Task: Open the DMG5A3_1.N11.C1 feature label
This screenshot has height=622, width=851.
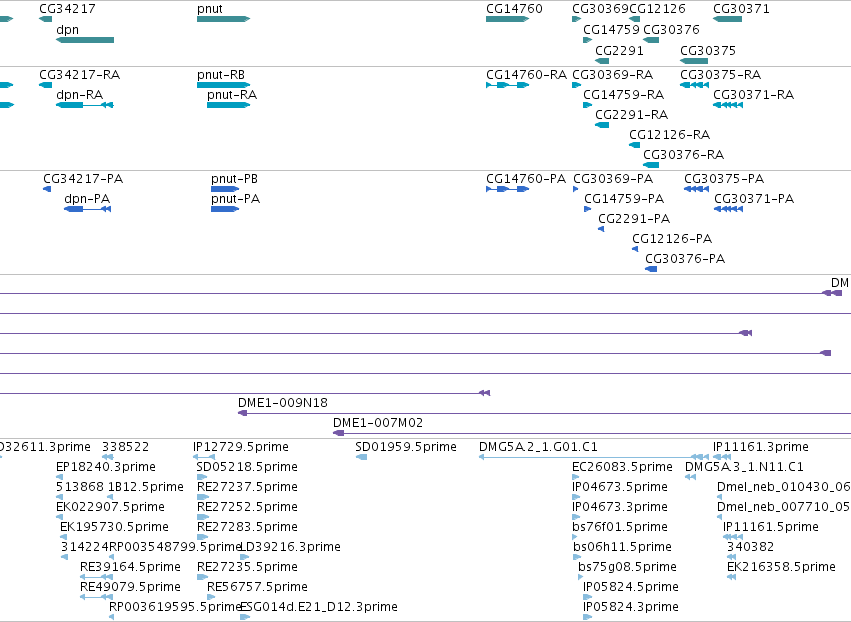Action: tap(745, 467)
